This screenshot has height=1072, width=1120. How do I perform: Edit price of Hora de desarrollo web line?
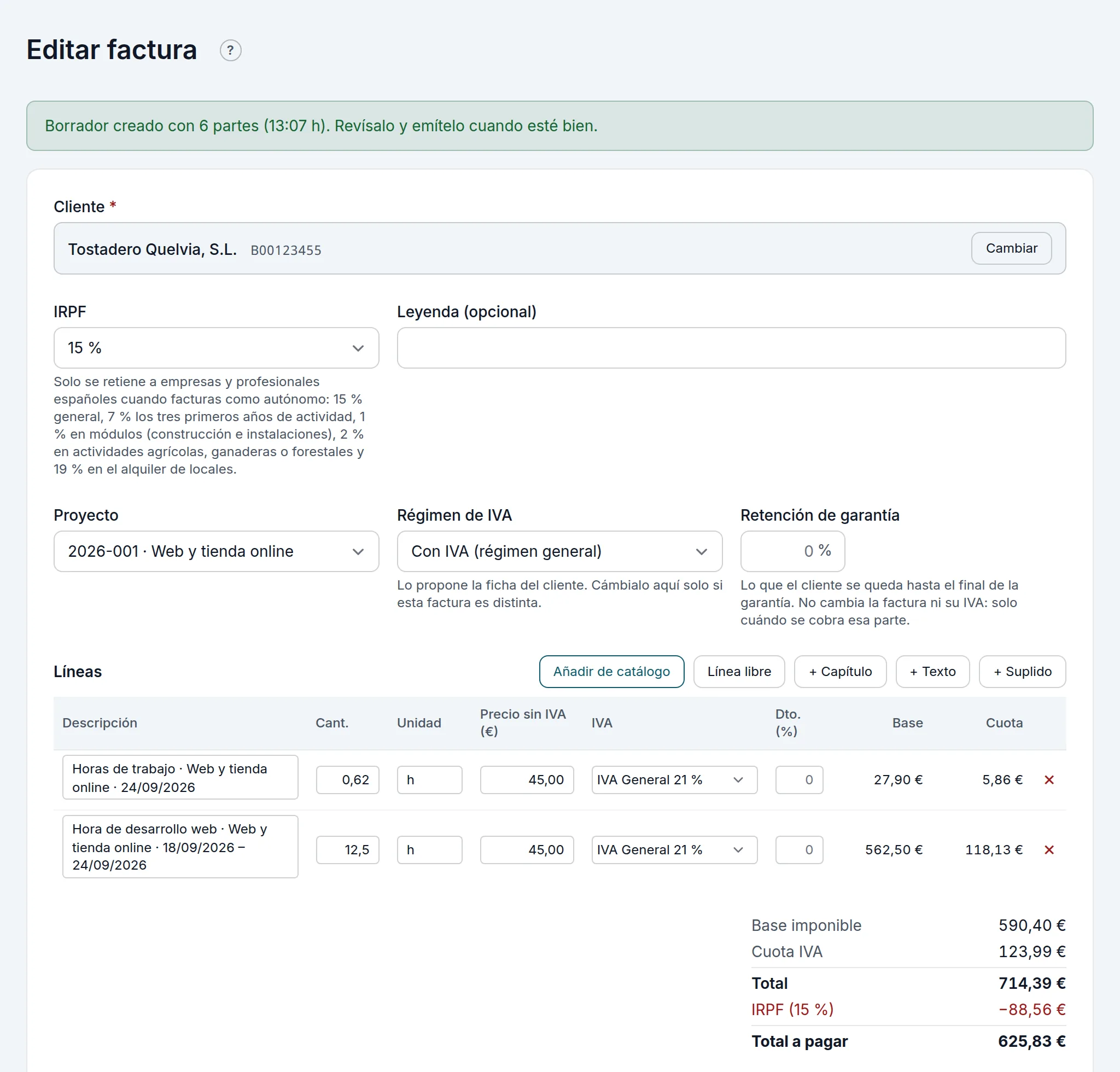point(527,850)
